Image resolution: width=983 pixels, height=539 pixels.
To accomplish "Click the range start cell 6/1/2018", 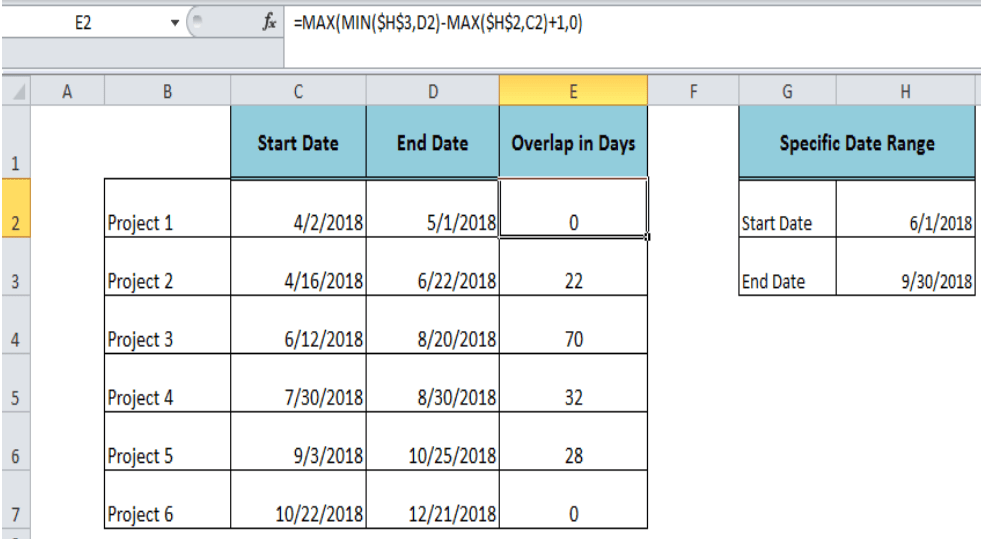I will click(x=905, y=208).
